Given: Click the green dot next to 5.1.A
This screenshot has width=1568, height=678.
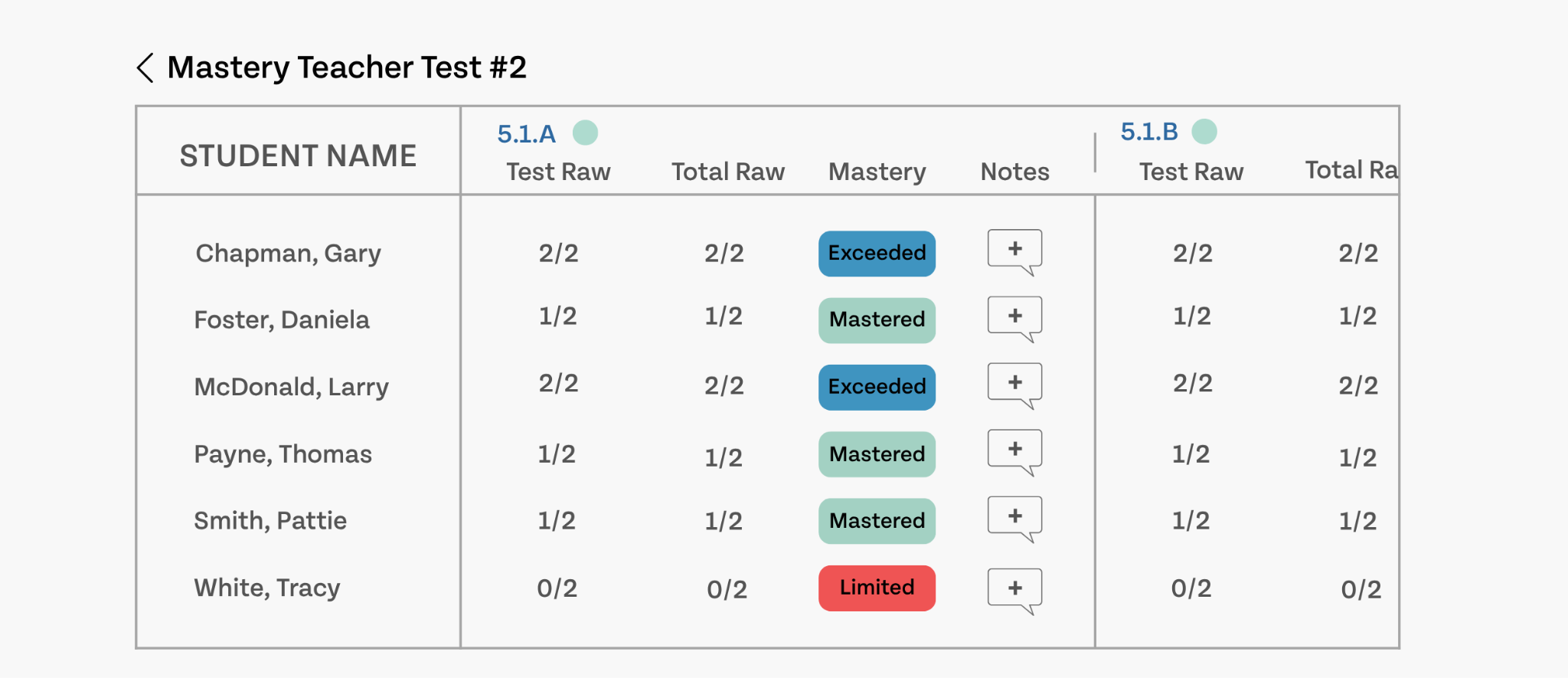Looking at the screenshot, I should point(586,133).
